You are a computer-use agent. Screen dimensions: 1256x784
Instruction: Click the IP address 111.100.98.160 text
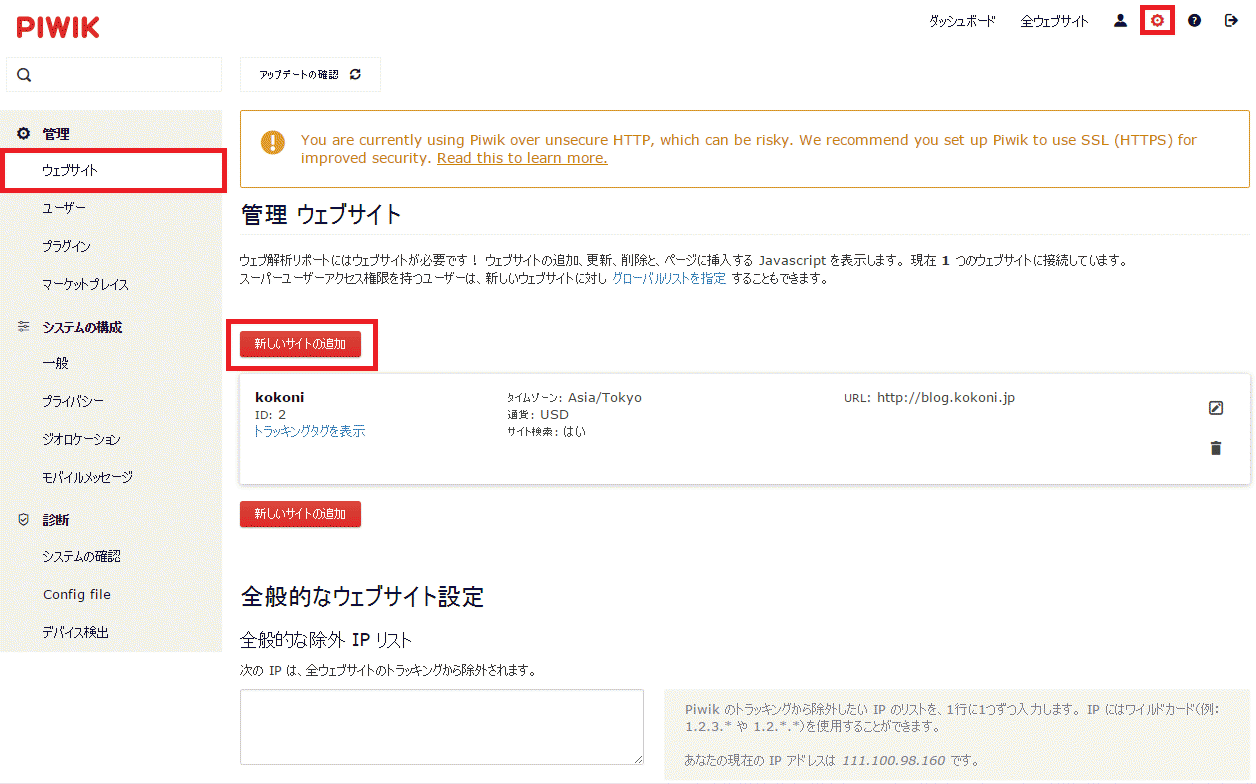(893, 760)
